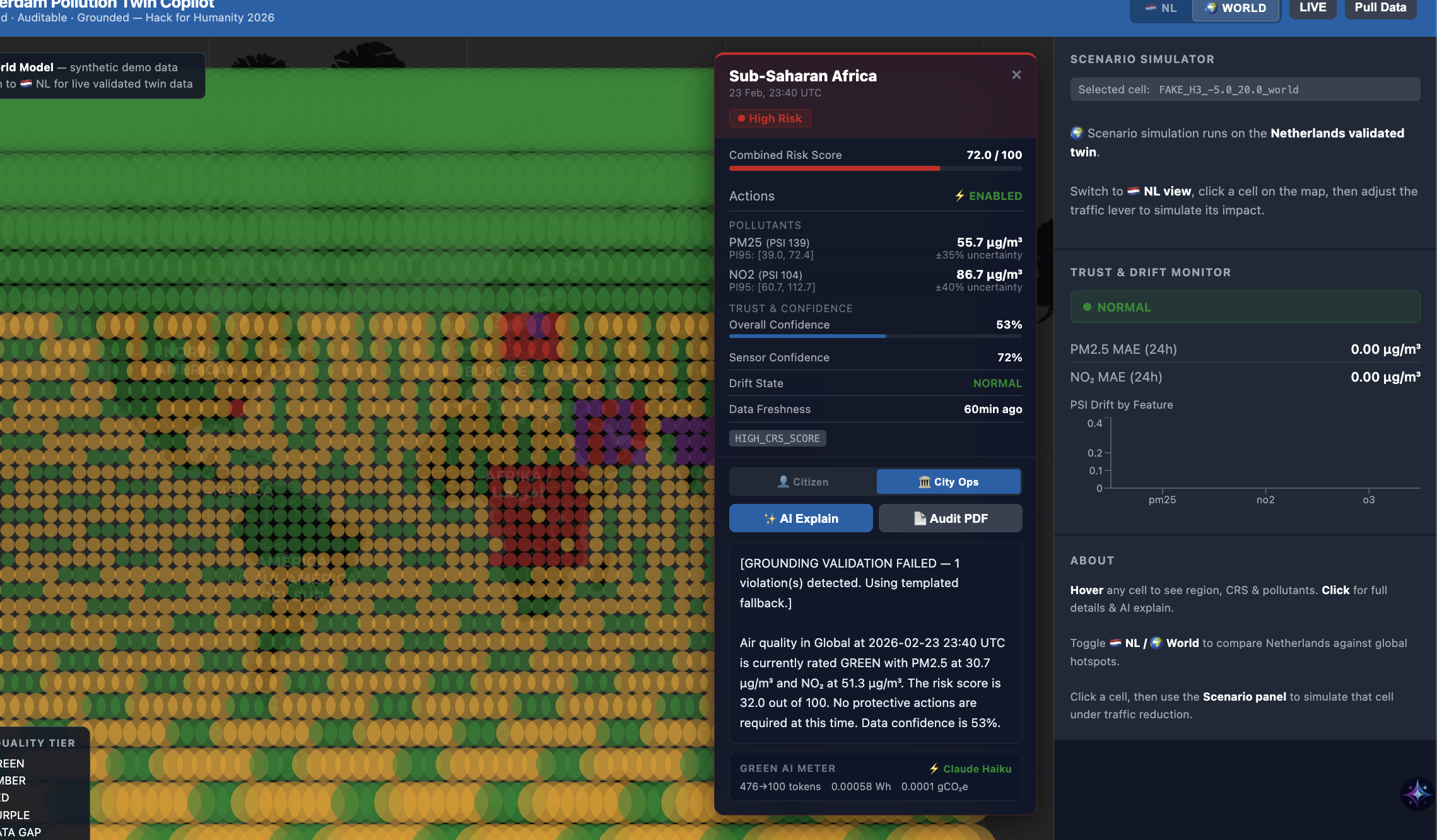Close the Sub-Saharan Africa detail panel
This screenshot has height=840, width=1437.
[1016, 75]
